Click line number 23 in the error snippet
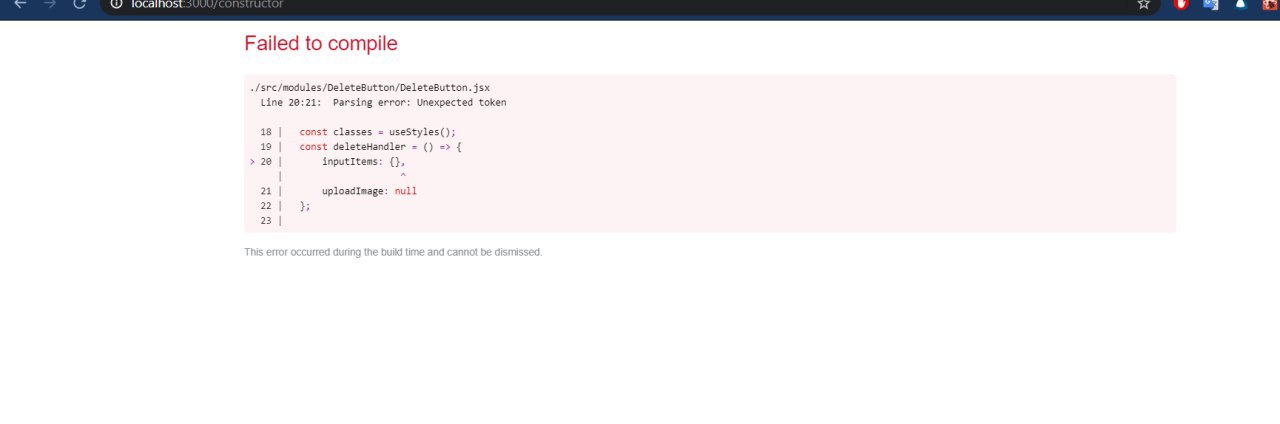The image size is (1280, 424). coord(266,220)
